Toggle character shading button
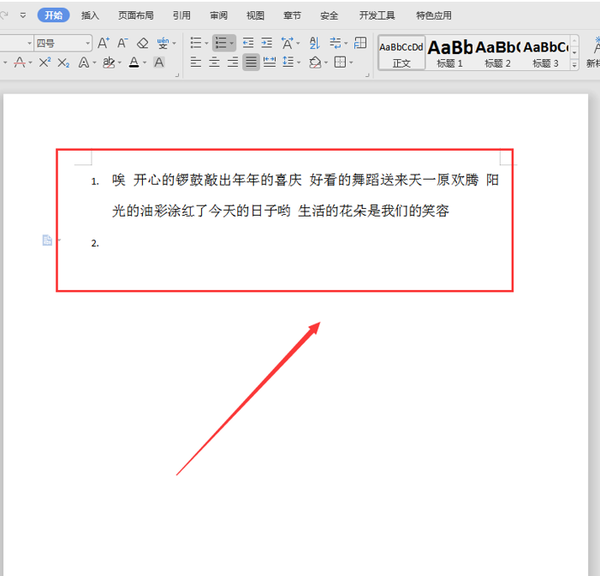This screenshot has width=600, height=576. (159, 63)
